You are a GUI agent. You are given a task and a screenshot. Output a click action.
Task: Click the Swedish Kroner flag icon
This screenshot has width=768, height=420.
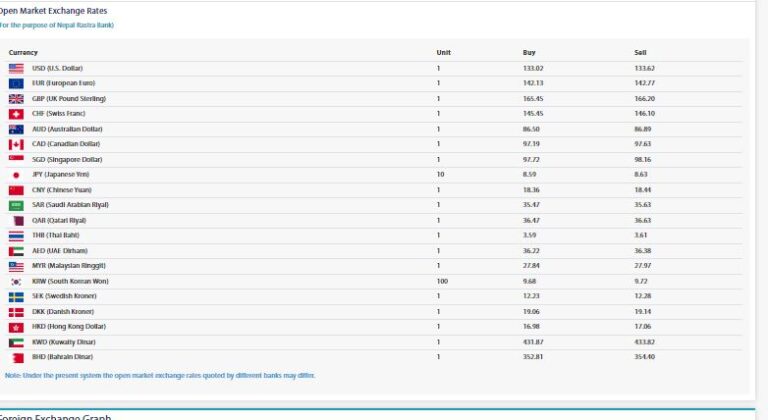(16, 297)
